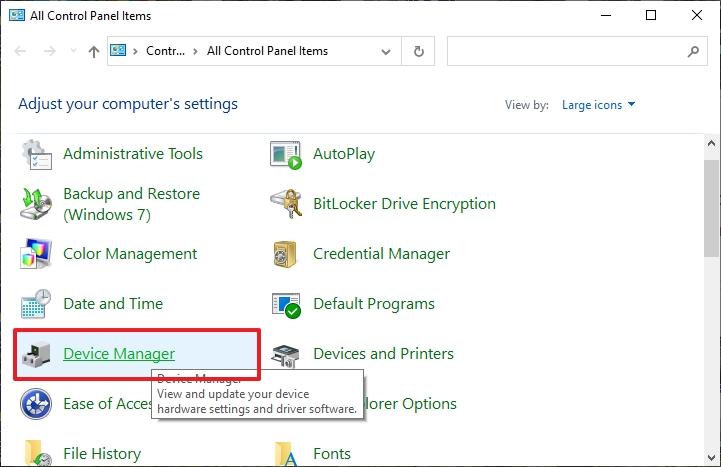Open the Backup and Restore (Windows 7) link

[132, 204]
